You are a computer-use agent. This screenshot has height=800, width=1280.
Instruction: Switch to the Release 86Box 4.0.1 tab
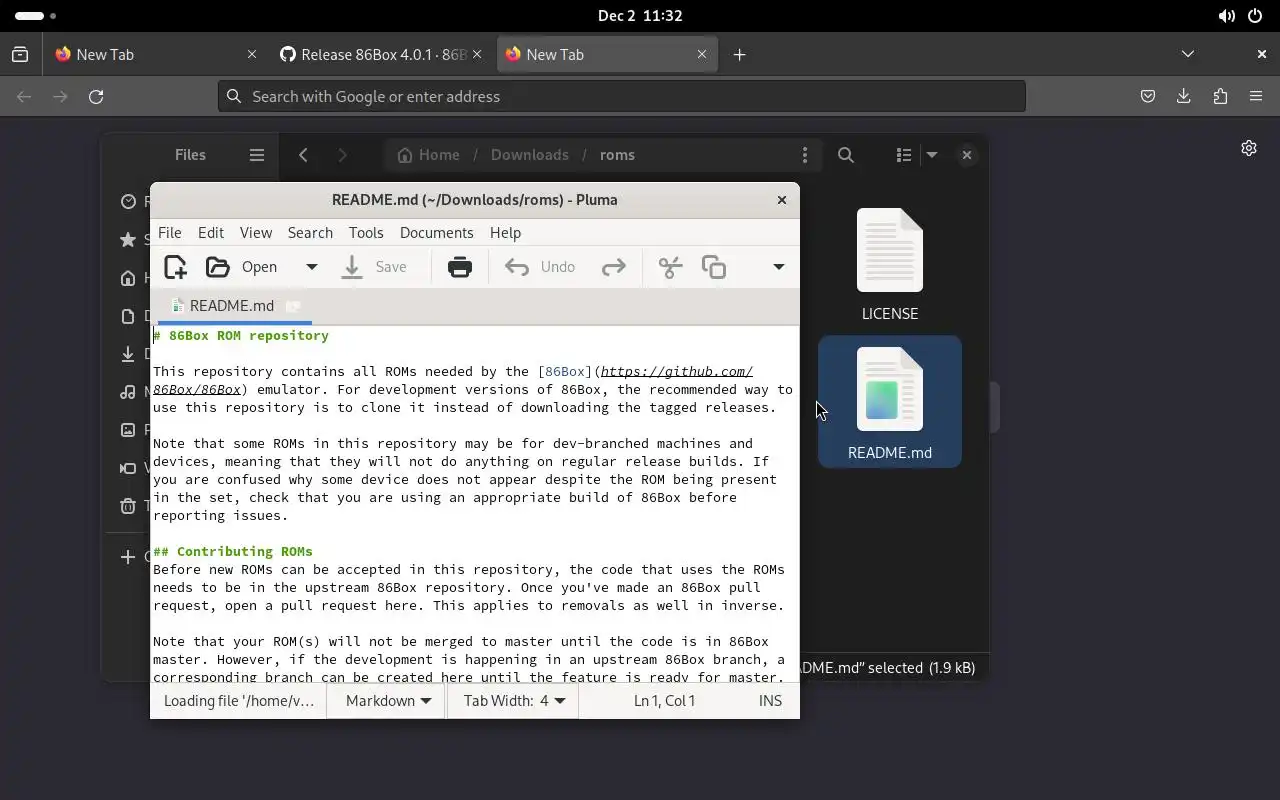coord(383,55)
